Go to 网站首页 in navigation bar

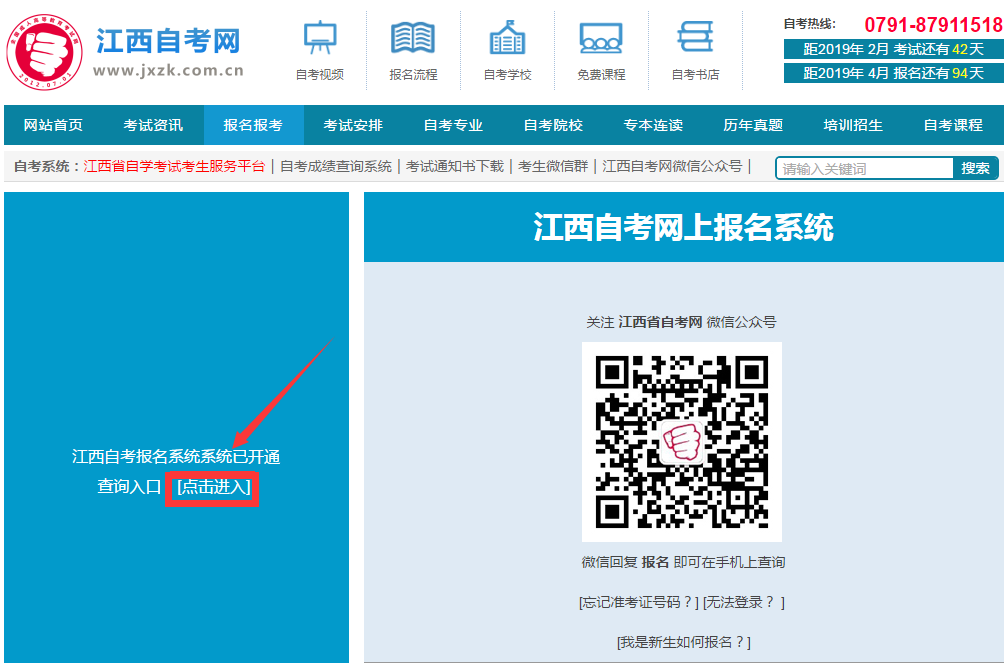click(x=54, y=125)
